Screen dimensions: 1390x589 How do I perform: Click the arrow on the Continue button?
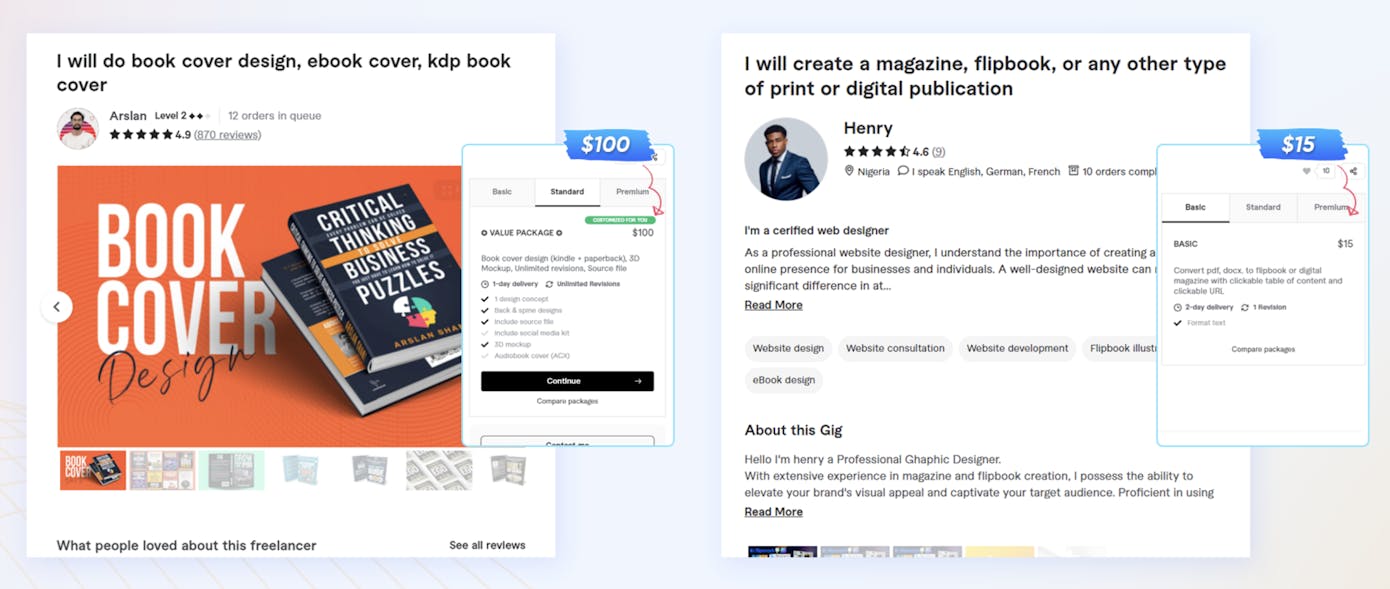point(638,381)
